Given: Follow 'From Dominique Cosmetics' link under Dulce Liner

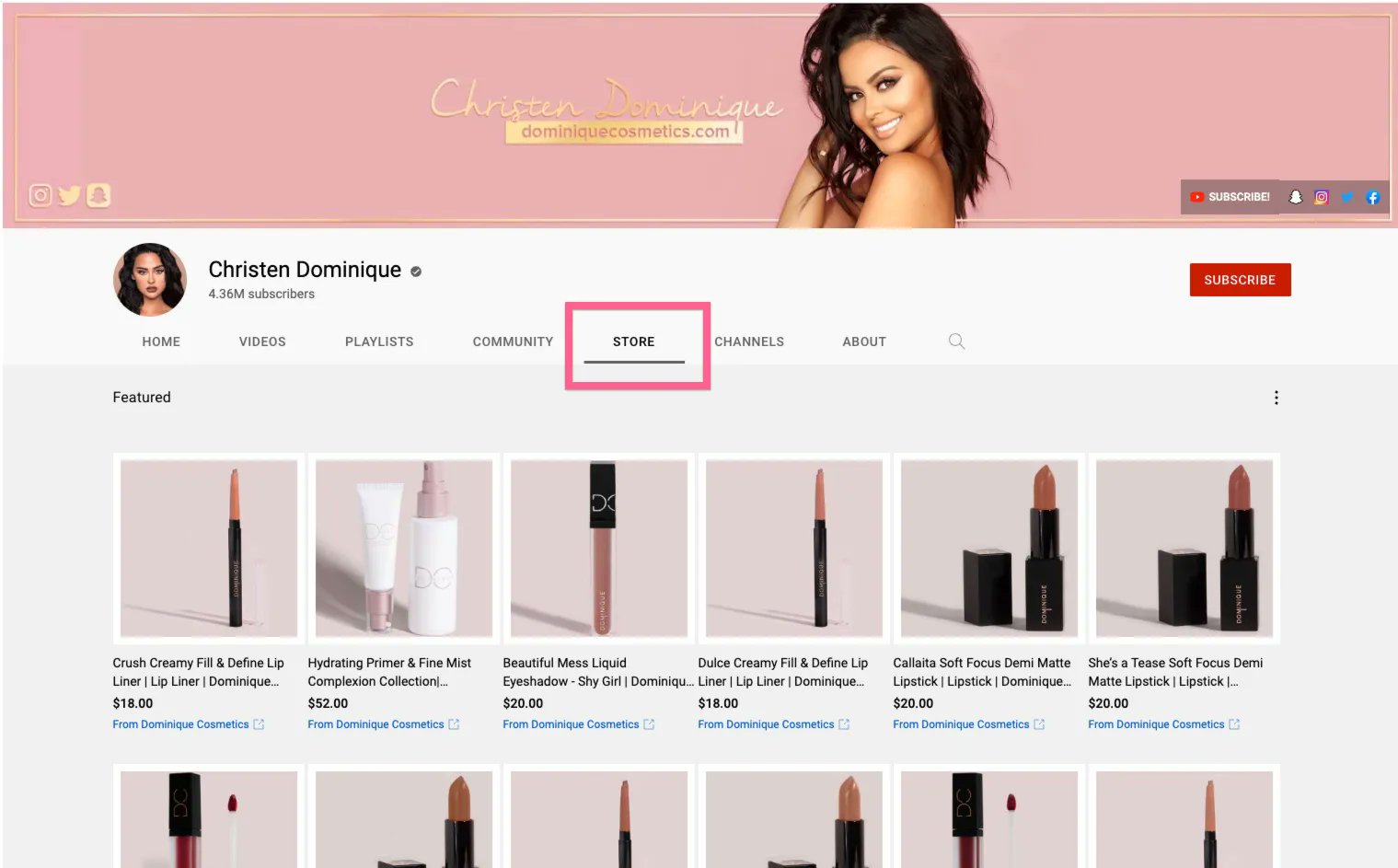Looking at the screenshot, I should (766, 725).
